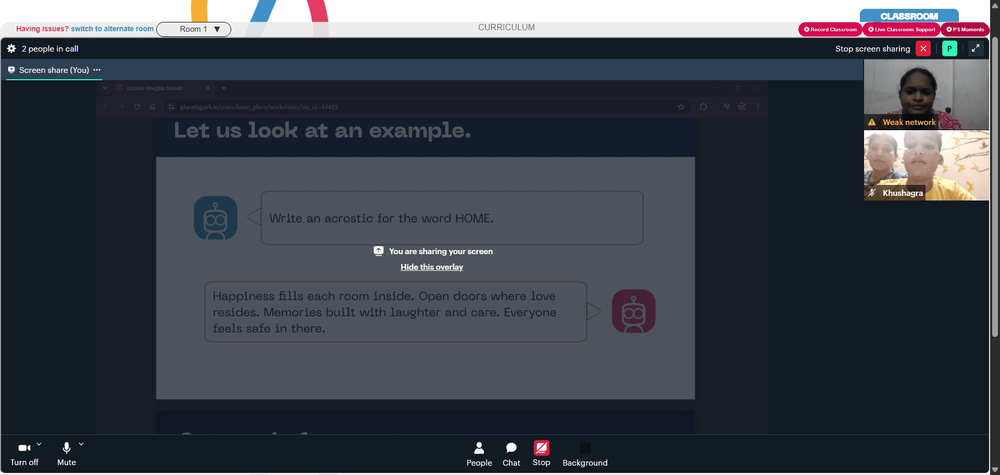
Task: Open the People panel
Action: [x=479, y=455]
